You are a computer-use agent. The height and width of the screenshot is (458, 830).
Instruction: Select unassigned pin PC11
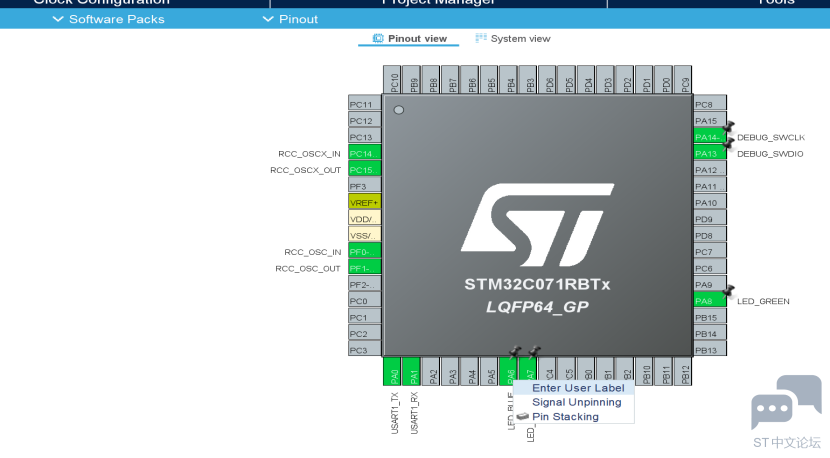(364, 104)
